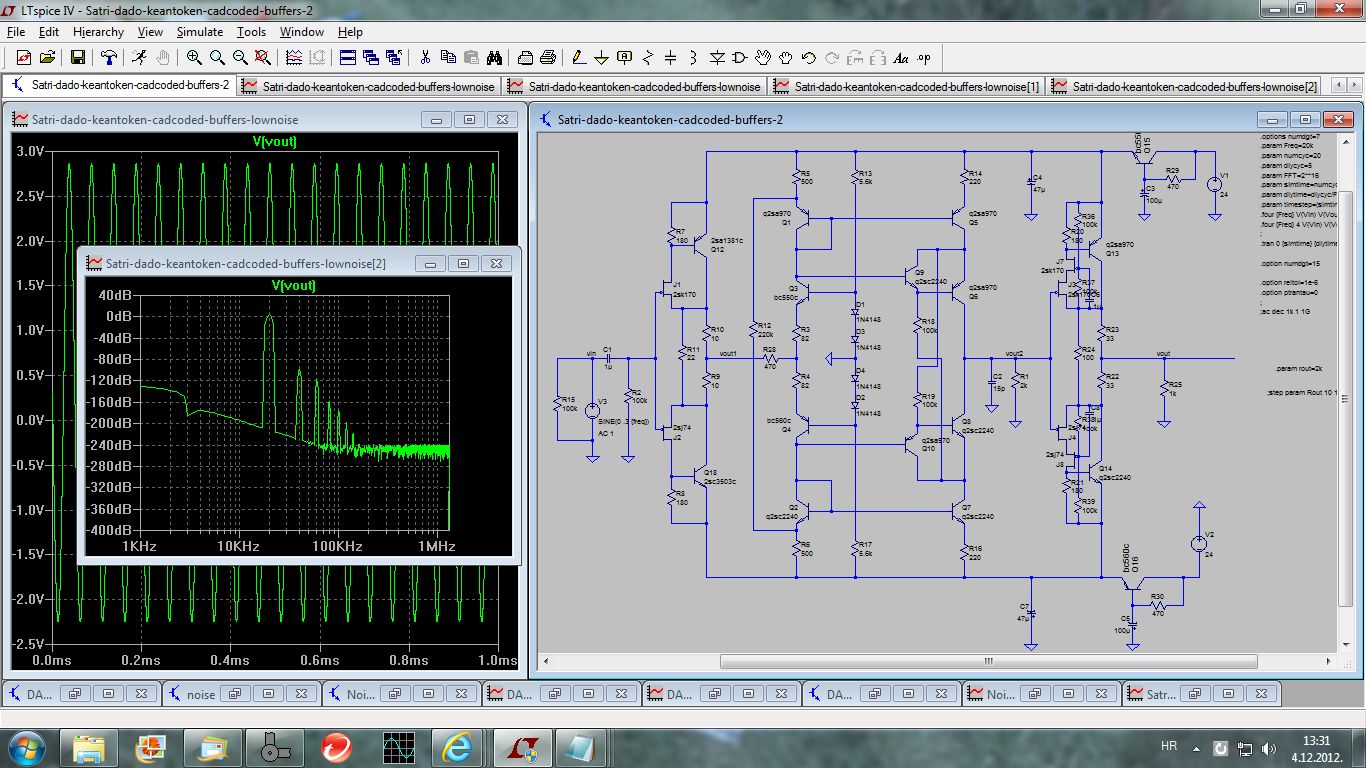Open the Edit menu
Screen dimensions: 1366x768
click(49, 32)
